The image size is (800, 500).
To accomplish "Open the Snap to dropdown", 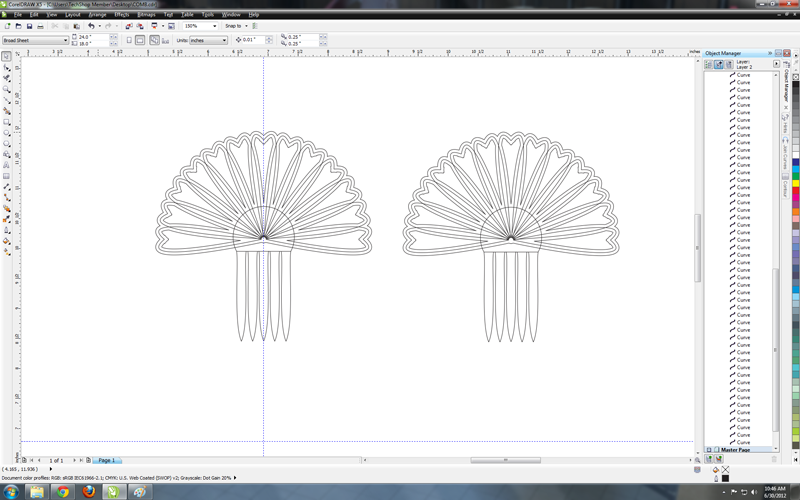I will coord(246,26).
